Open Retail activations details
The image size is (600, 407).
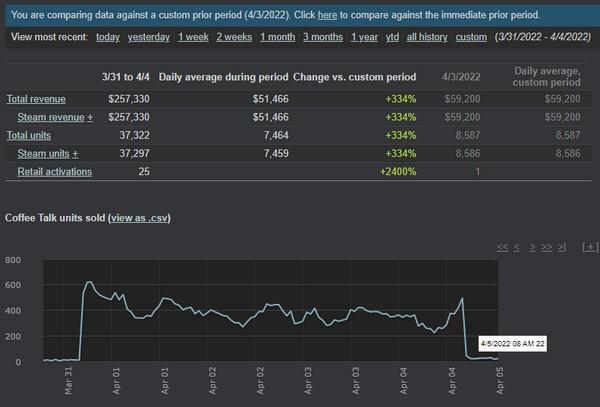point(55,172)
